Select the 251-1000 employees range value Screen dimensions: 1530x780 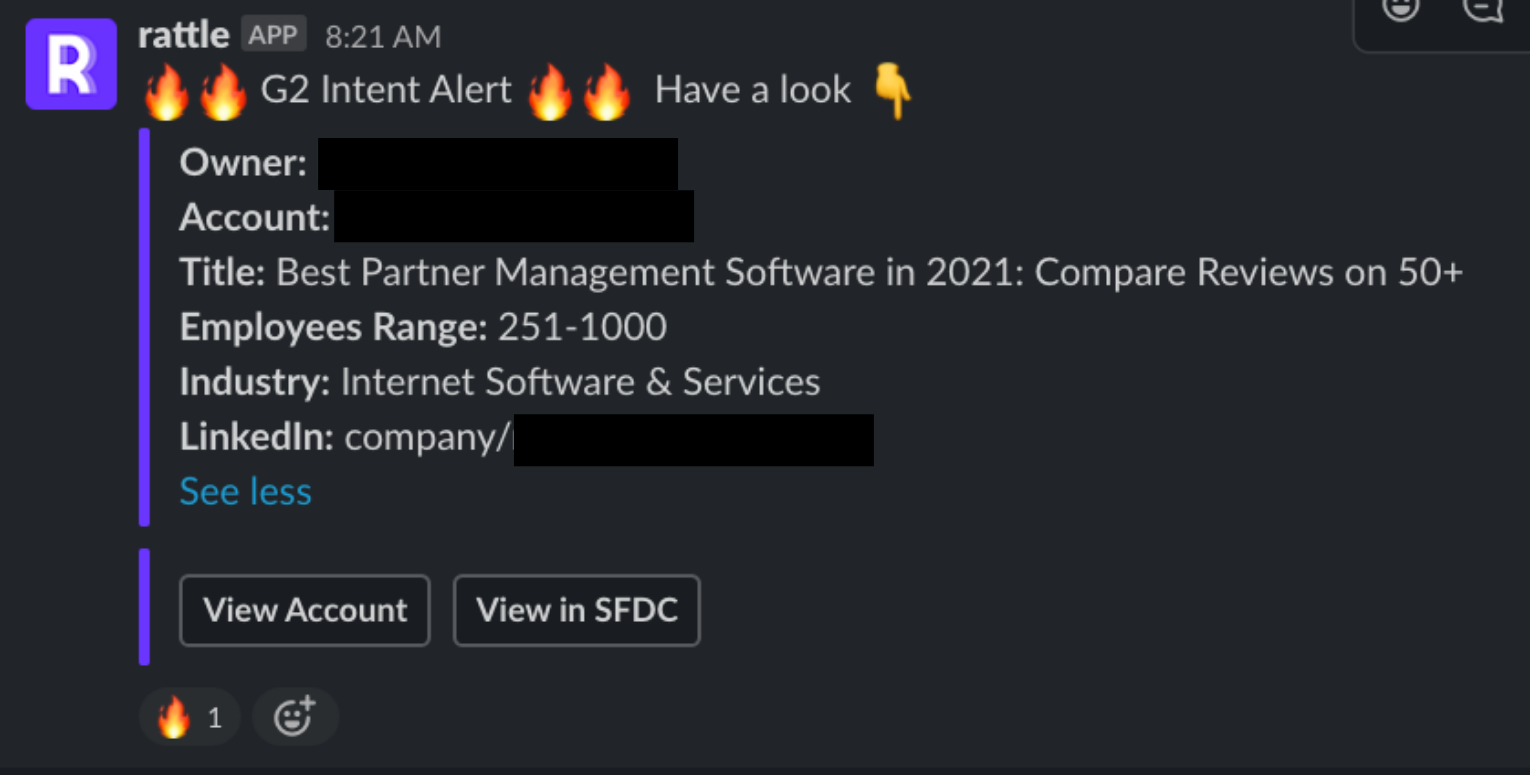pyautogui.click(x=582, y=327)
